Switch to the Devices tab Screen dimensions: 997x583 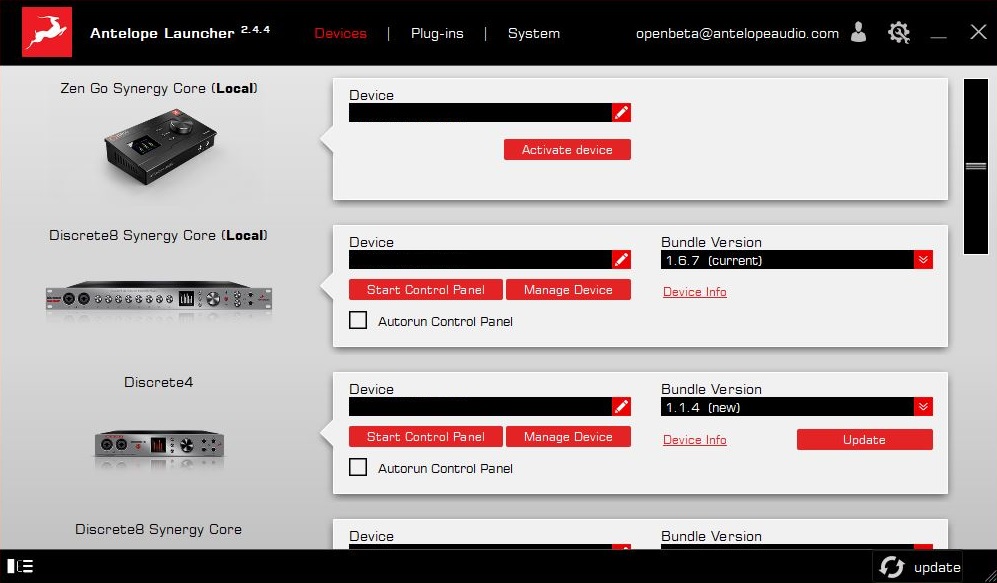[340, 33]
